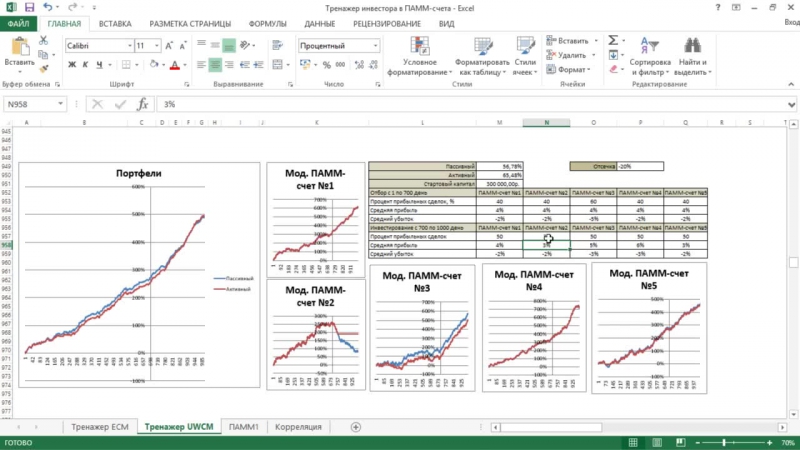This screenshot has width=800, height=450.
Task: Click the Wrap Text icon
Action: tap(278, 46)
